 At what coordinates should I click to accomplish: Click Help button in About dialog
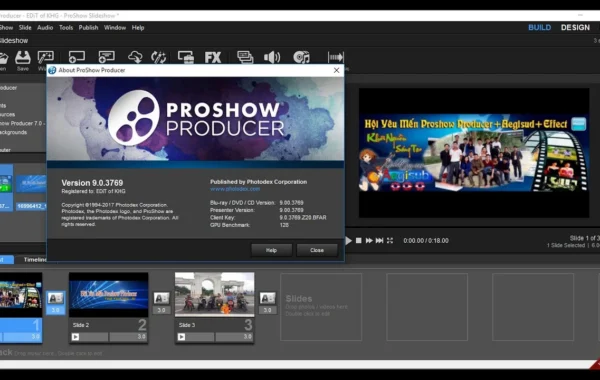coord(271,250)
